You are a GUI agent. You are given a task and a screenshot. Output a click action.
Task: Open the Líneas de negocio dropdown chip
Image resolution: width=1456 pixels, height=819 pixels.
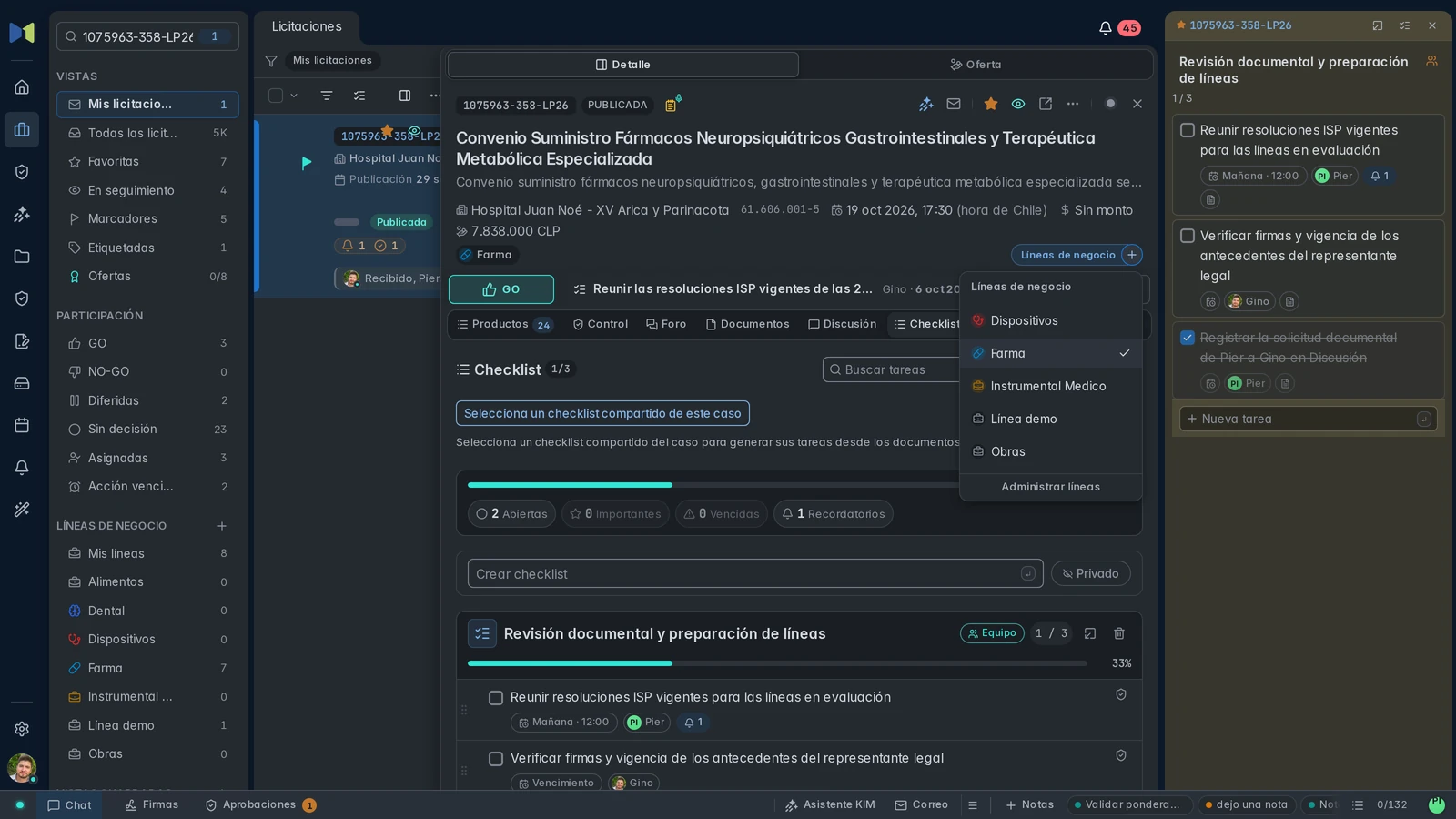coord(1067,255)
